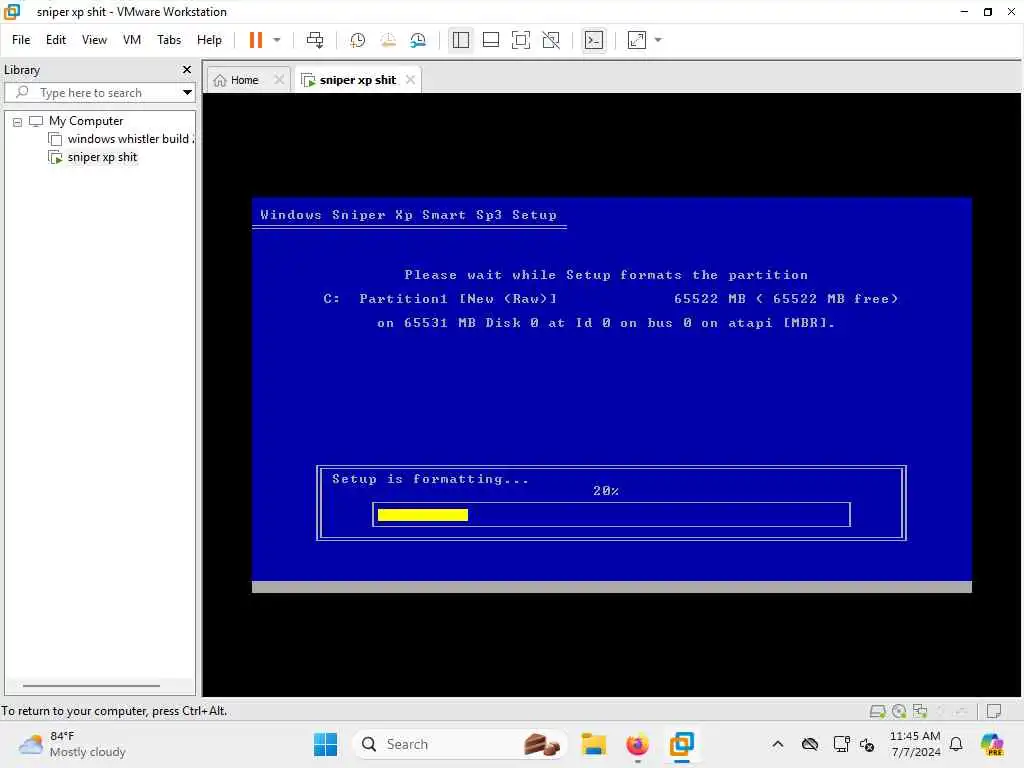Click the hard disk status bar icon
This screenshot has width=1024, height=768.
[877, 711]
